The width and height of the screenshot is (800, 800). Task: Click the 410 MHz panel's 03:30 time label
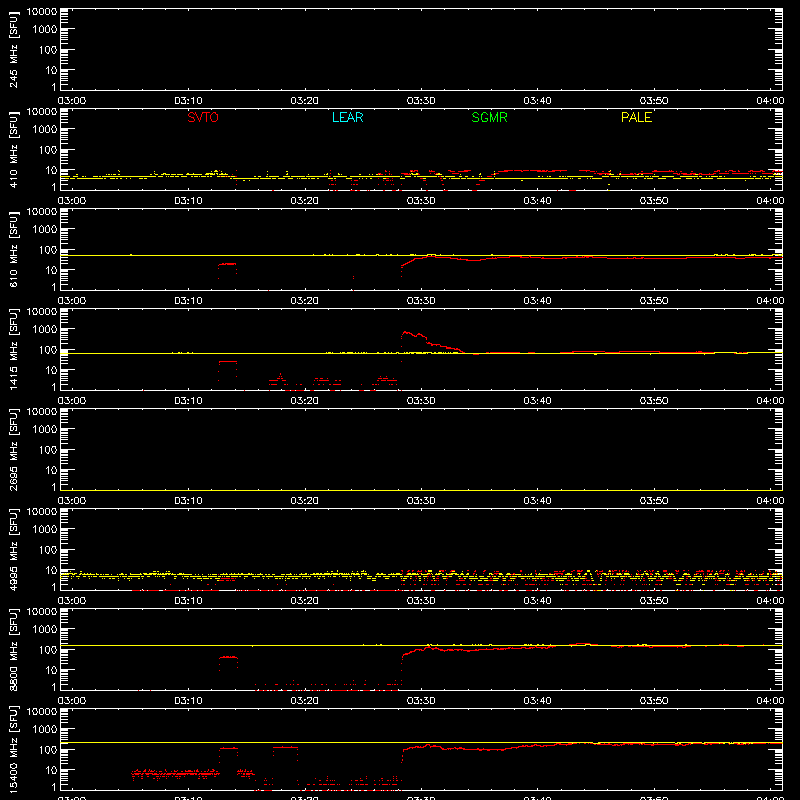pos(421,201)
